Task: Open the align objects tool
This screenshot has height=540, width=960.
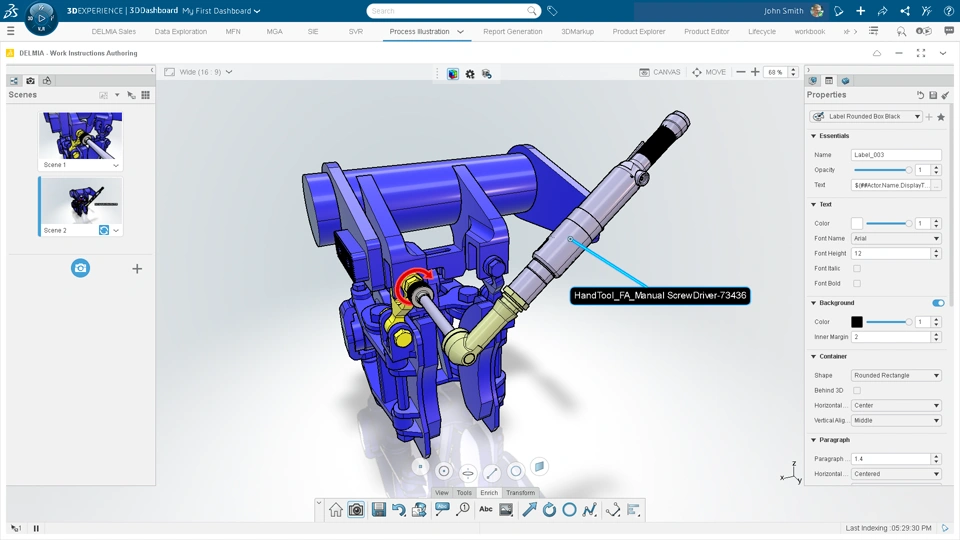Action: click(633, 509)
